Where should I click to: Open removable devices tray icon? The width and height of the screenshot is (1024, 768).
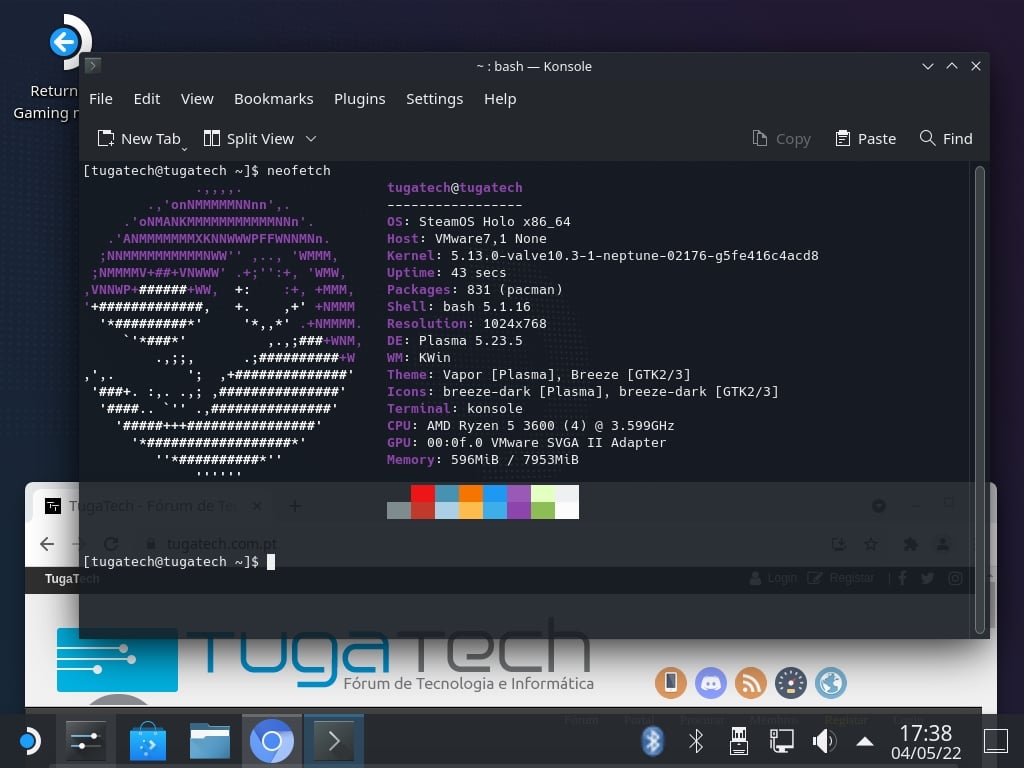[x=739, y=741]
